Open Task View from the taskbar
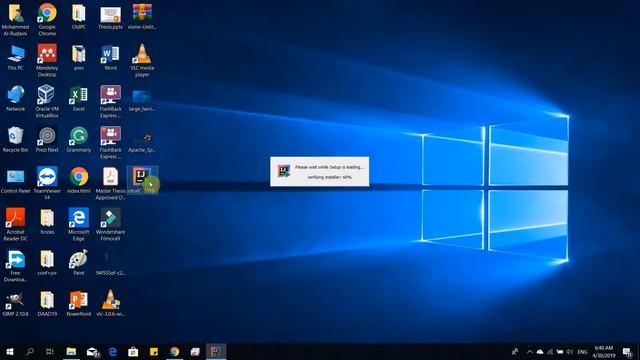Screen dimensions: 640x360 pos(49,351)
